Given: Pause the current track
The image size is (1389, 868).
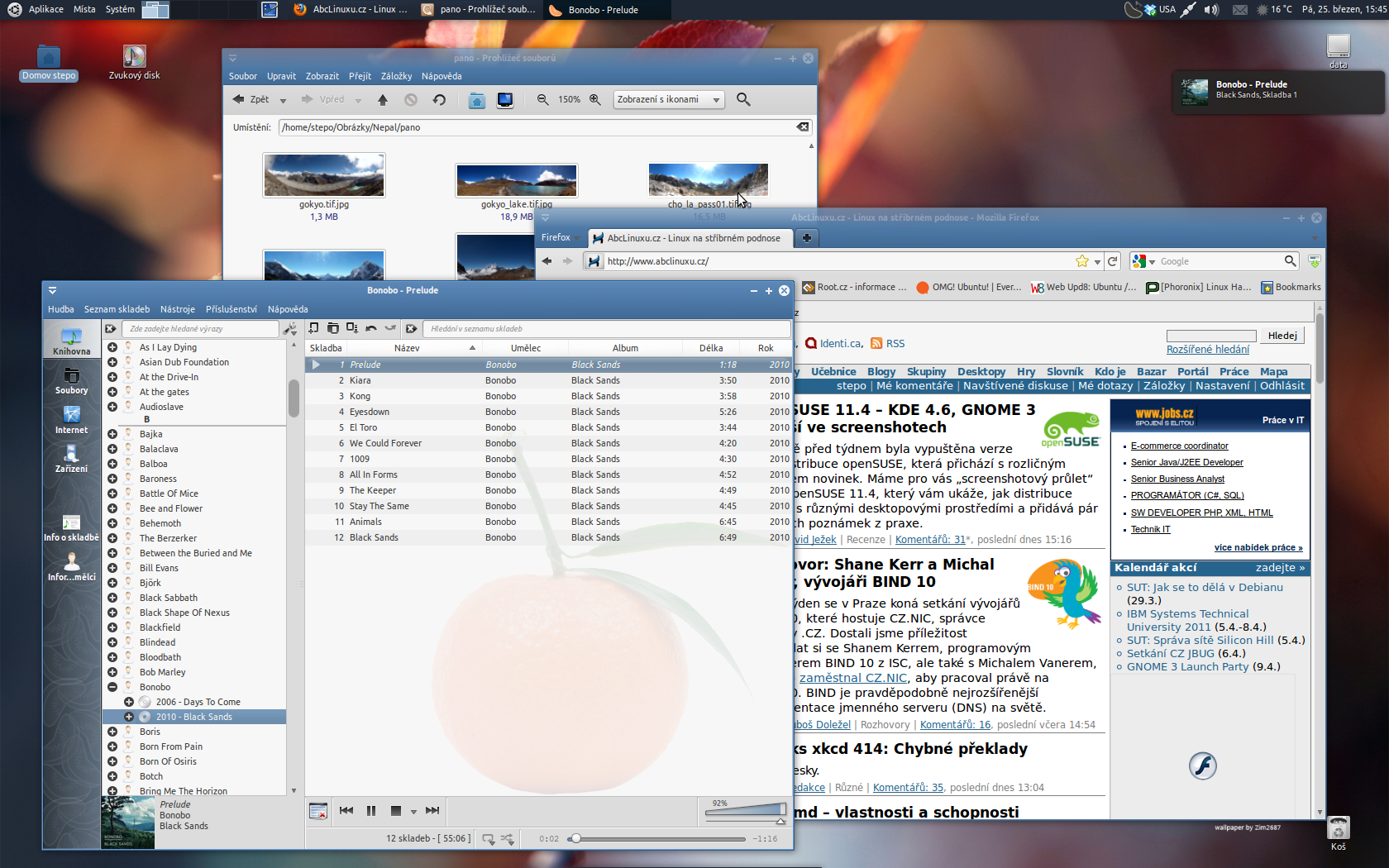Looking at the screenshot, I should (x=371, y=811).
